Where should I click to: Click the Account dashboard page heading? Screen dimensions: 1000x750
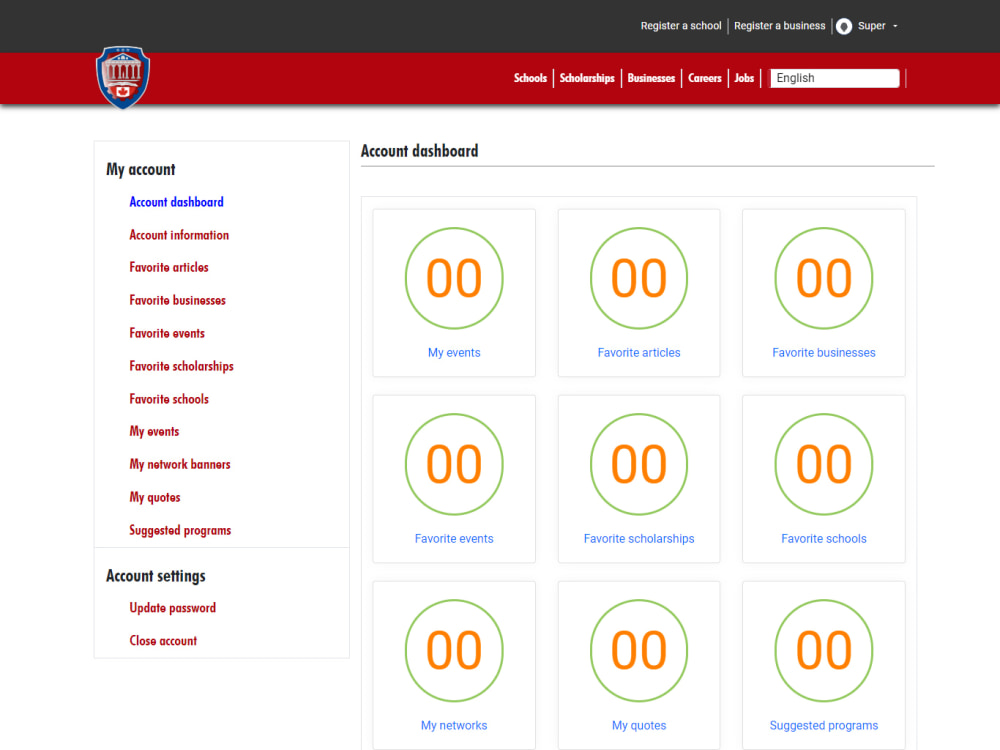click(x=420, y=151)
